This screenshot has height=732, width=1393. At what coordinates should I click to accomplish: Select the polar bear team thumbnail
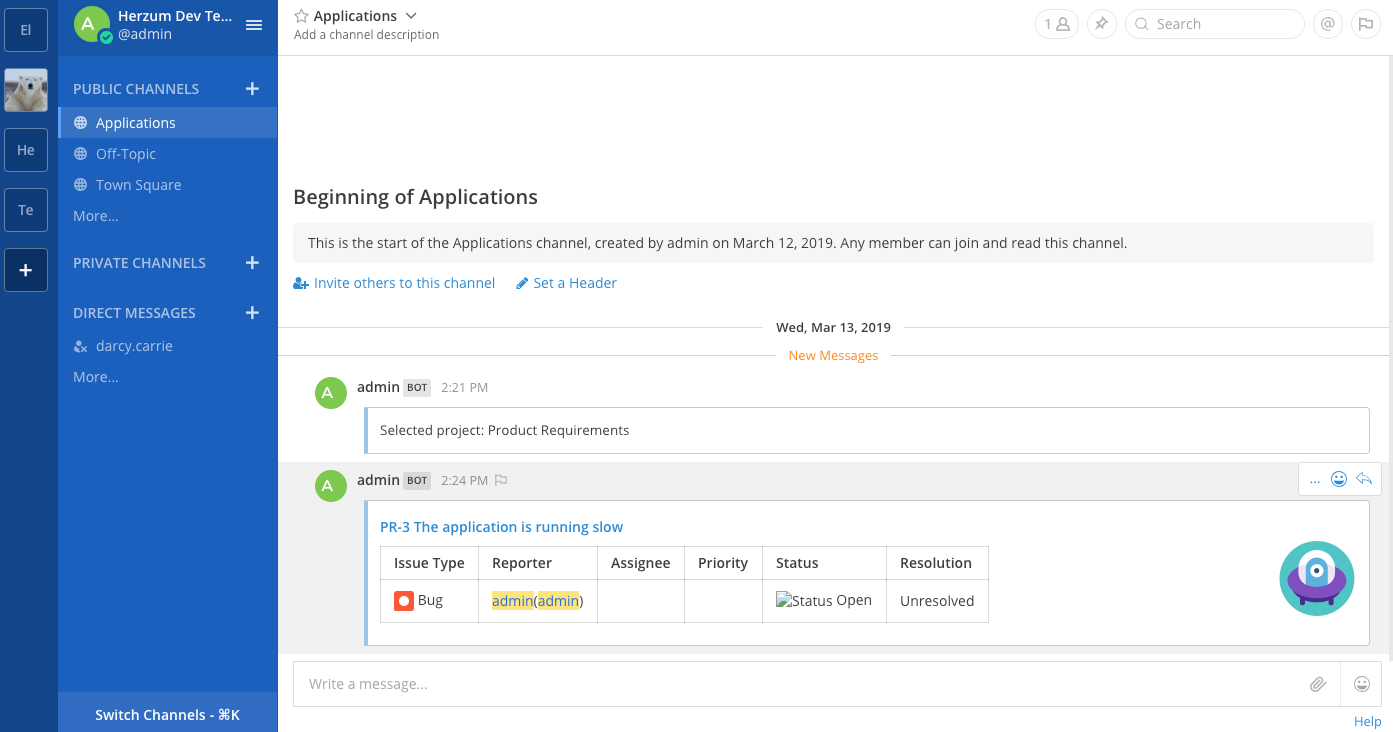tap(26, 90)
